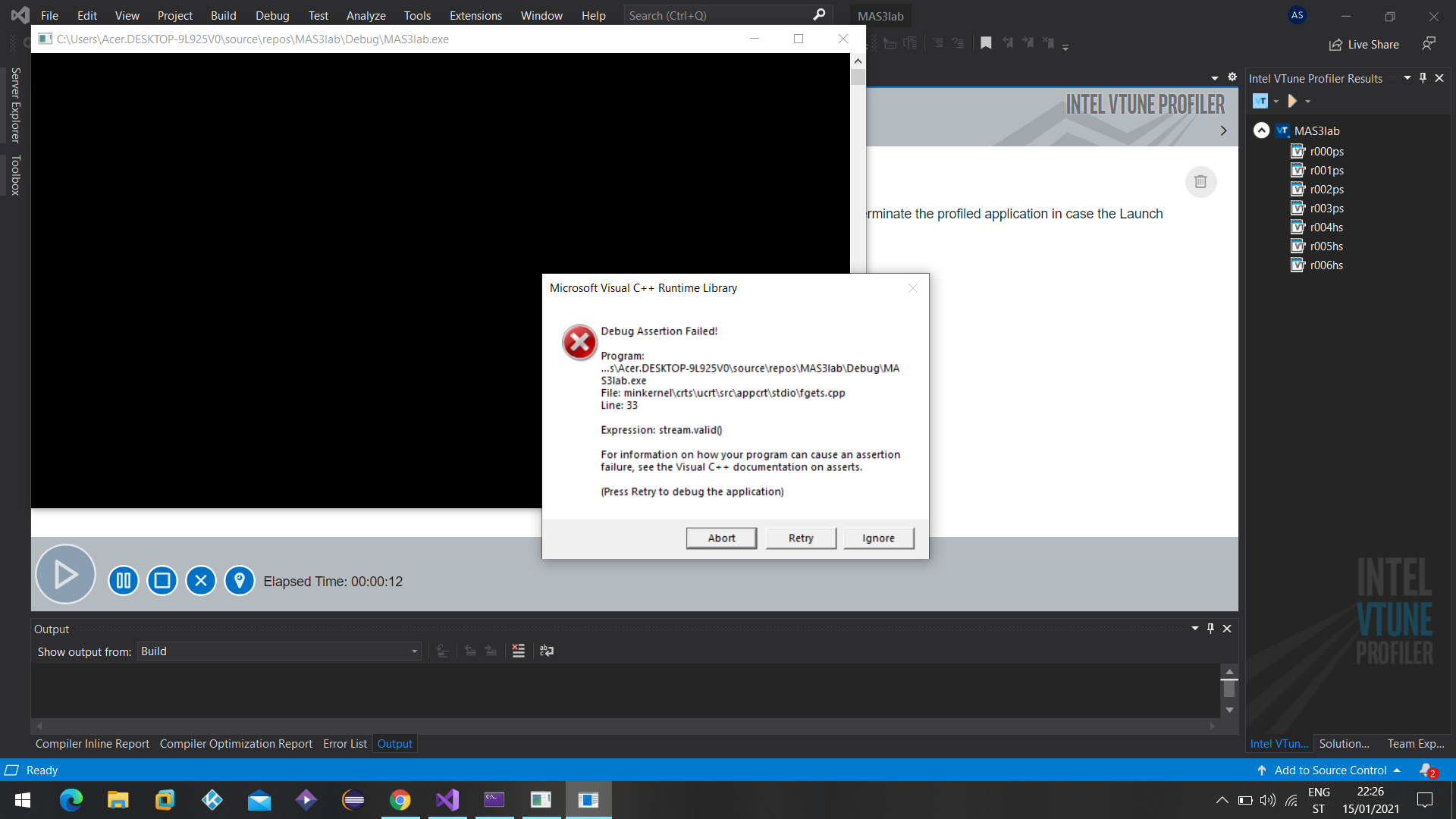Go to previous bookmark
This screenshot has width=1456, height=819.
1007,43
